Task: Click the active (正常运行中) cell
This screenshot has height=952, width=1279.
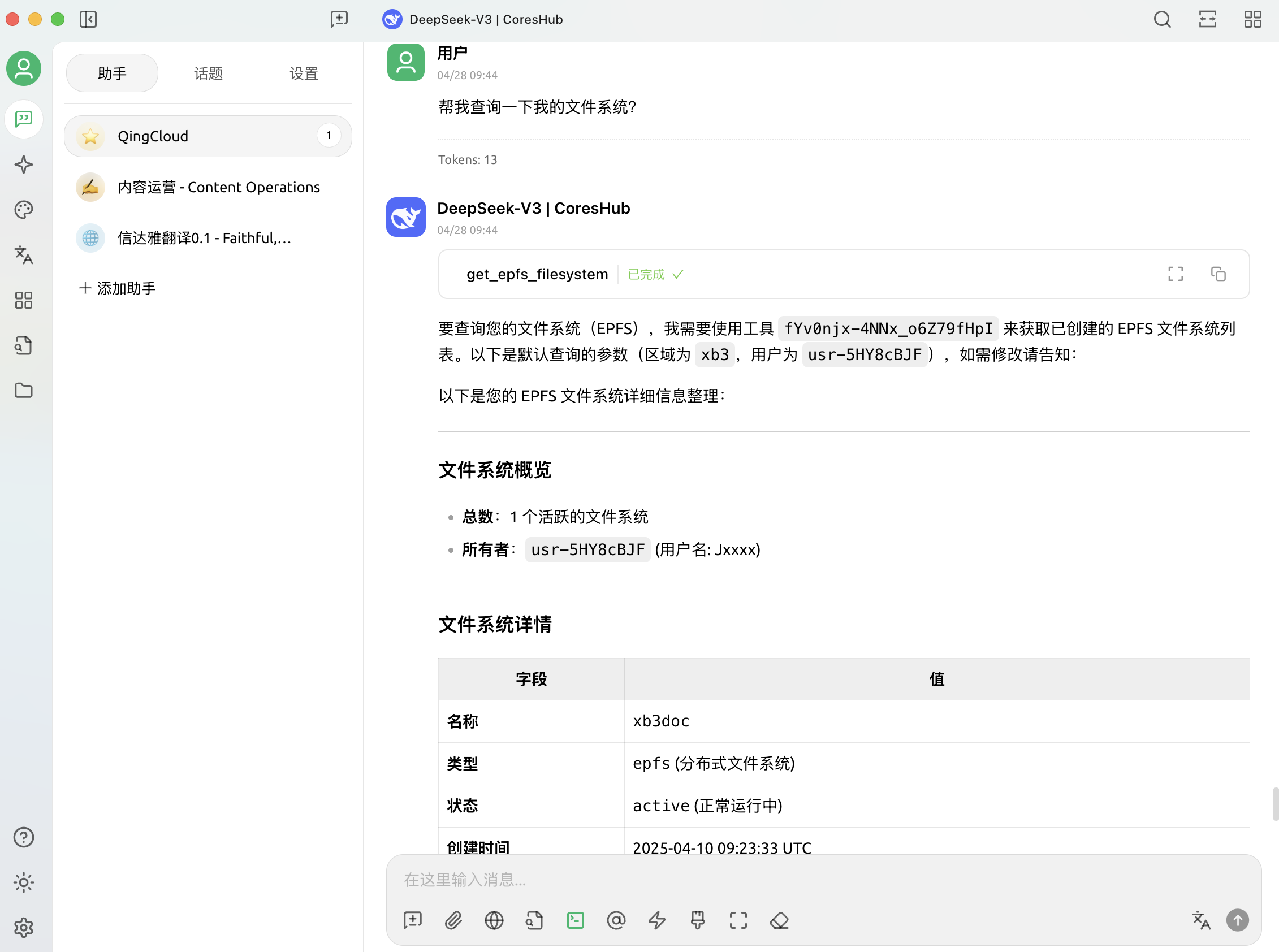Action: pyautogui.click(x=936, y=806)
